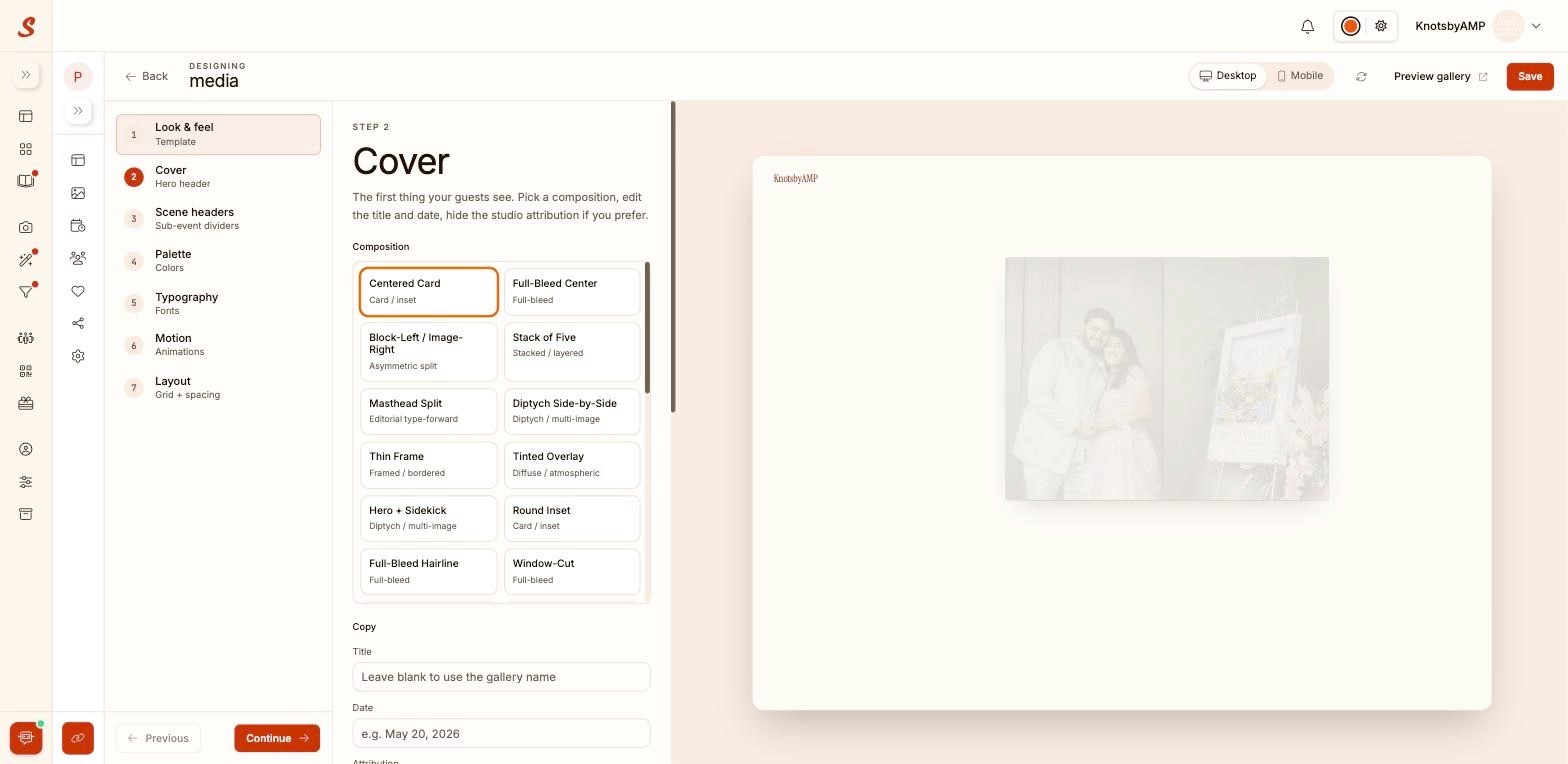1568x764 pixels.
Task: Choose the Stack of Five composition
Action: [572, 351]
